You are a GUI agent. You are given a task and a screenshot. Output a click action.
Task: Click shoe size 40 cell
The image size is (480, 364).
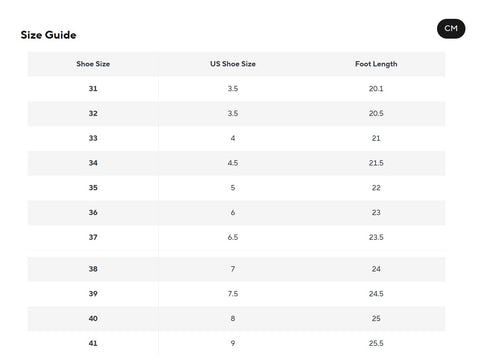tap(93, 318)
